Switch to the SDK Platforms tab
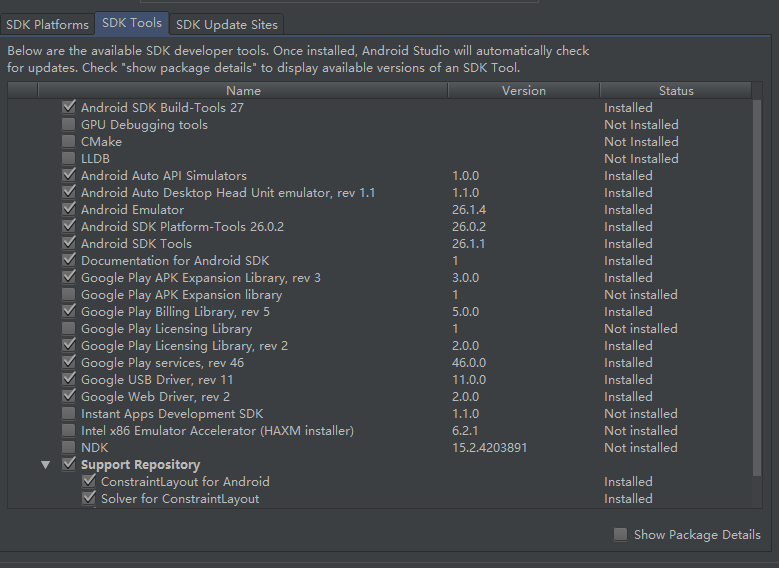This screenshot has width=779, height=568. point(47,24)
